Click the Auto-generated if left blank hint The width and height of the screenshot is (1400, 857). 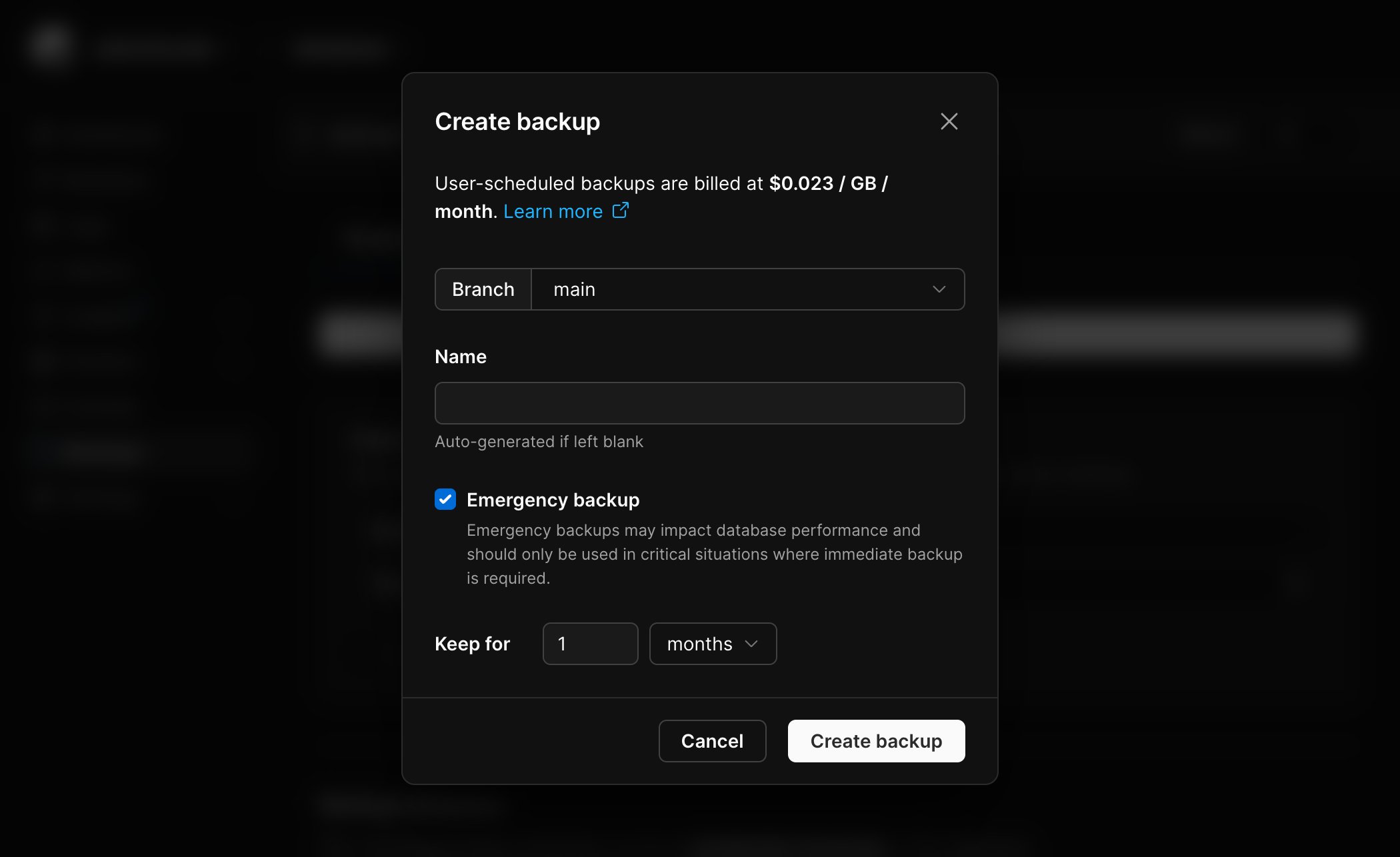tap(539, 442)
